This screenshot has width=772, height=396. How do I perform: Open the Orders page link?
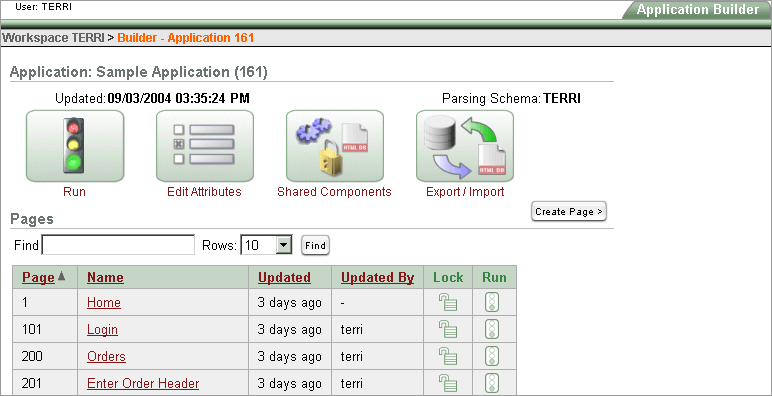pyautogui.click(x=106, y=357)
